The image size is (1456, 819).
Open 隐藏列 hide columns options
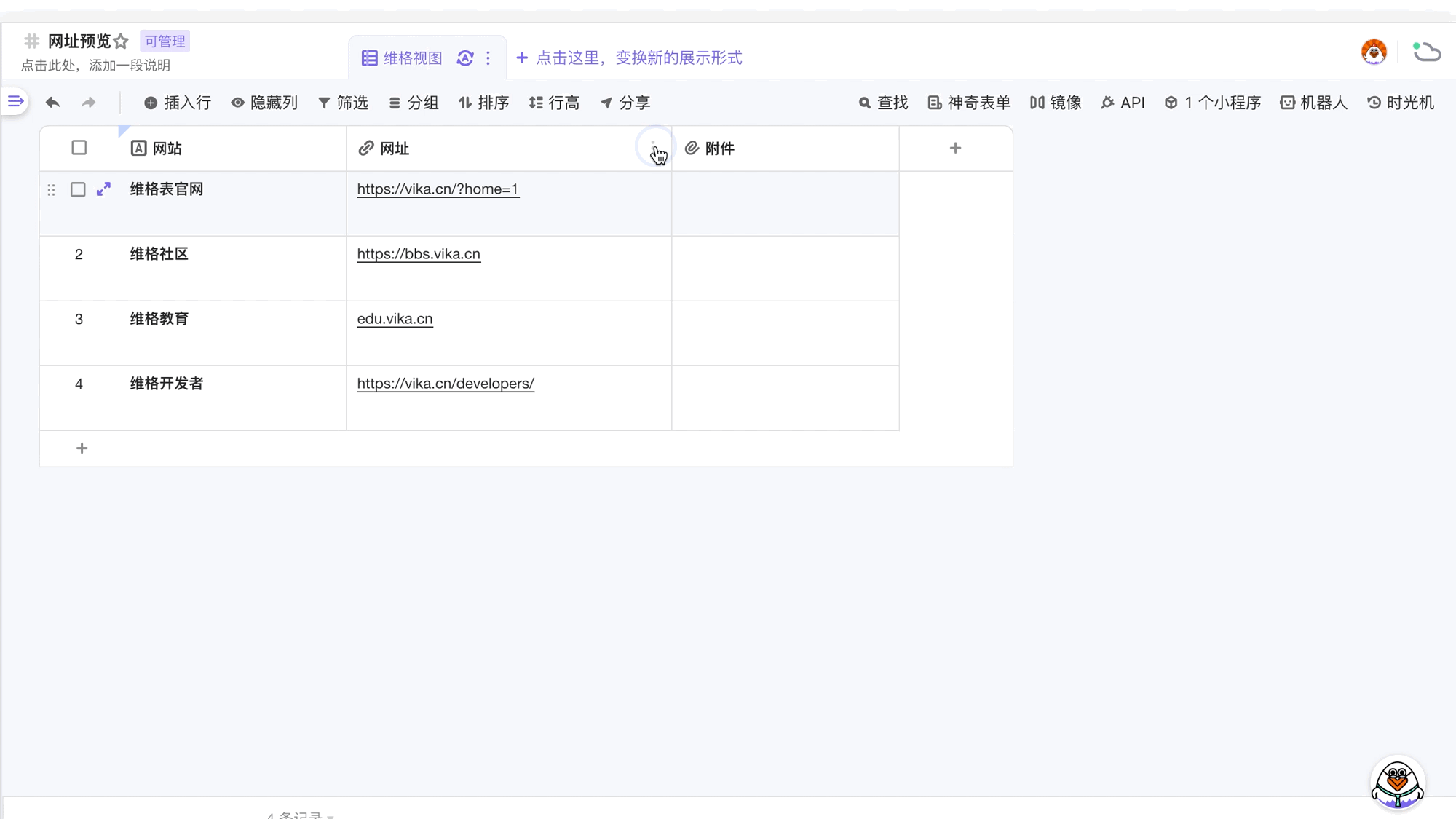tap(264, 103)
